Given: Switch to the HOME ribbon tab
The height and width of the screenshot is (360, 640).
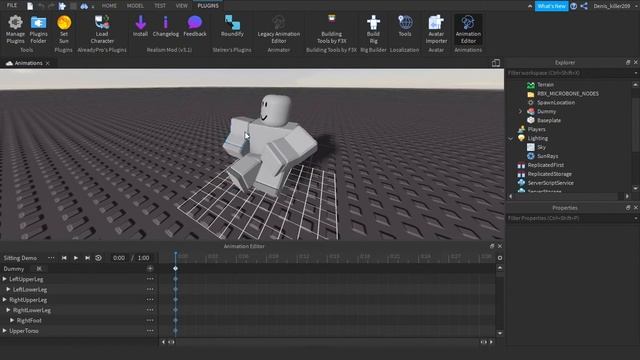Looking at the screenshot, I should (x=109, y=6).
